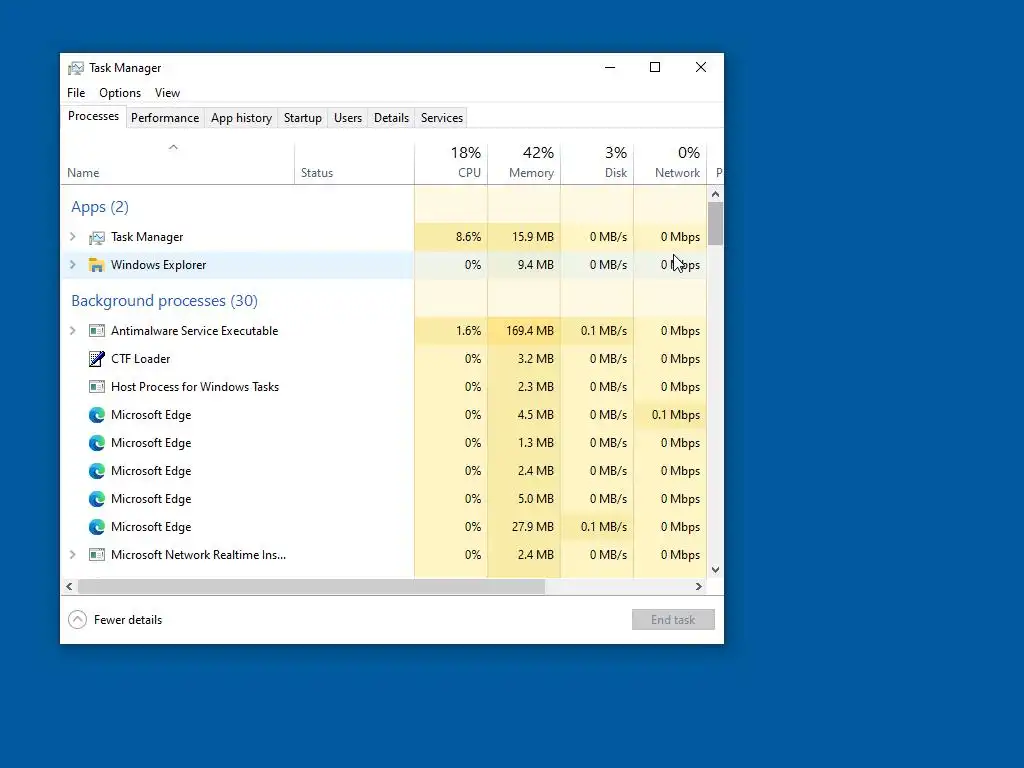
Task: Click Edge icon in the 4.5 MB row
Action: click(x=97, y=415)
